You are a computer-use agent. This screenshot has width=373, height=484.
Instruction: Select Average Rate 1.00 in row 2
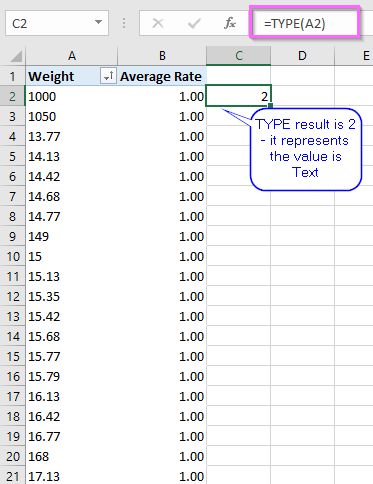coord(162,96)
